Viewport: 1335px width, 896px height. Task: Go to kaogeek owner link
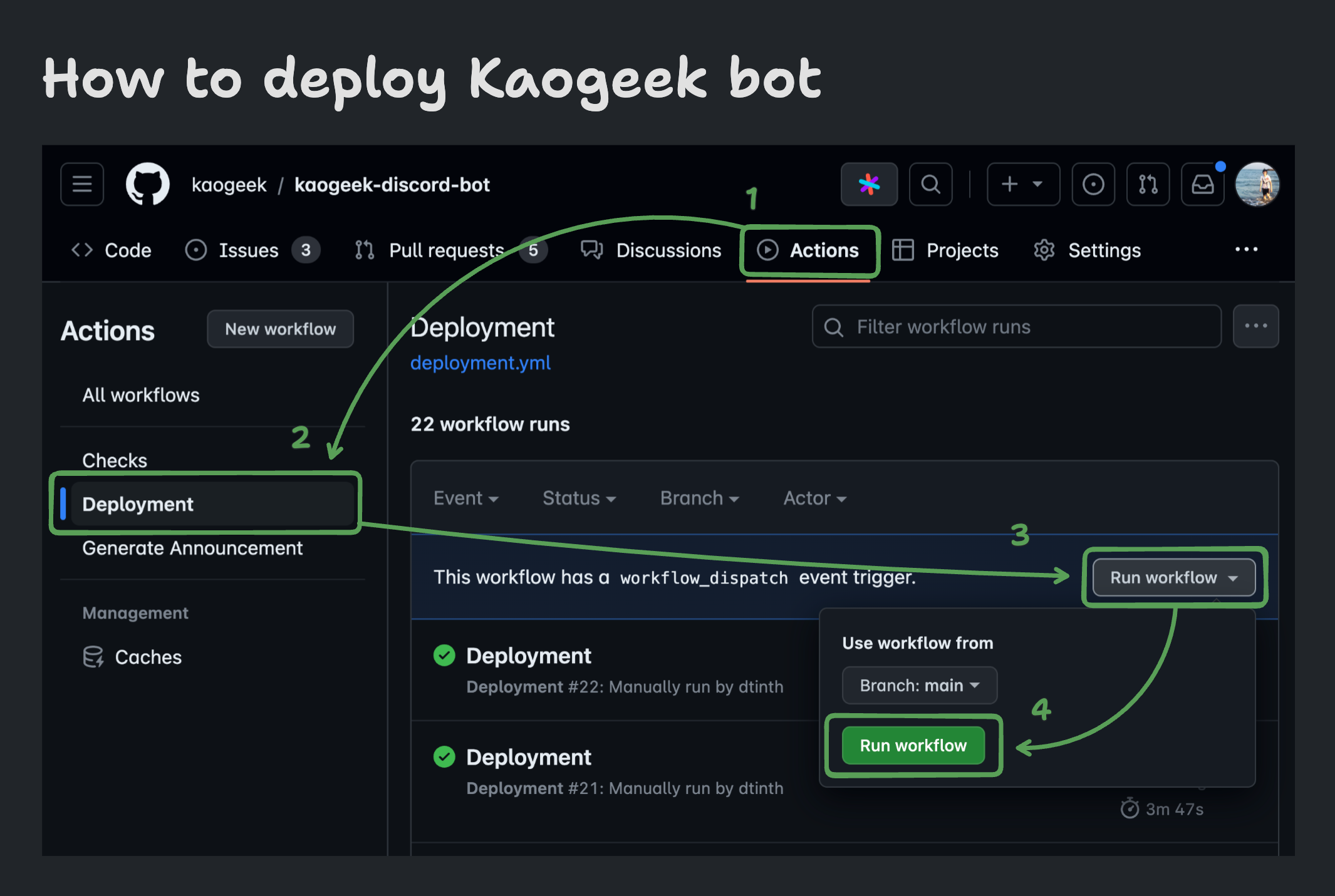(229, 185)
